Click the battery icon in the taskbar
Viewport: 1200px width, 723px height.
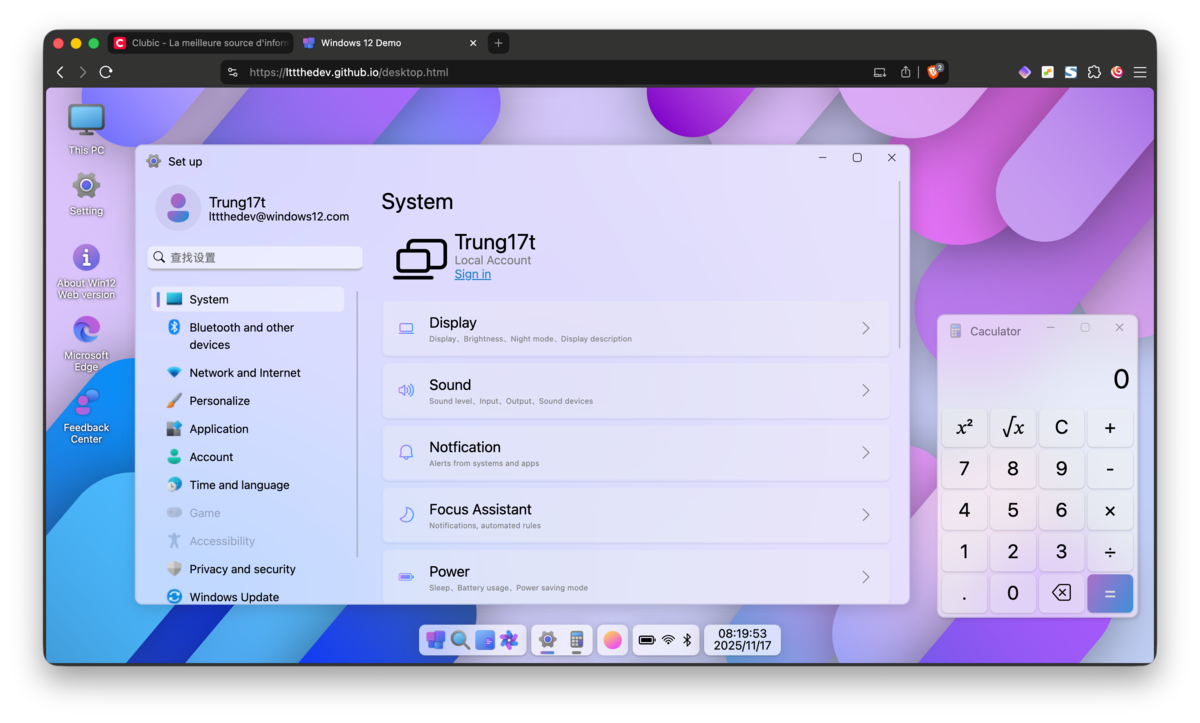[645, 640]
